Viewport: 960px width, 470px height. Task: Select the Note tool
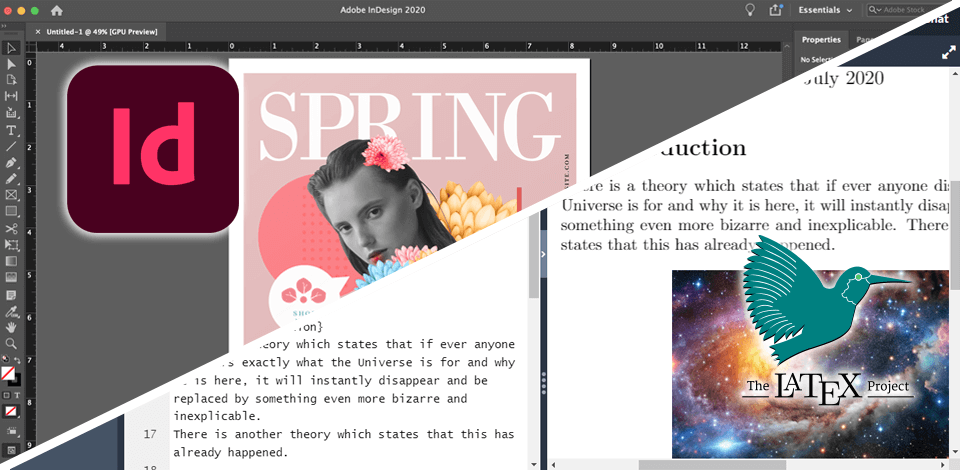point(11,295)
